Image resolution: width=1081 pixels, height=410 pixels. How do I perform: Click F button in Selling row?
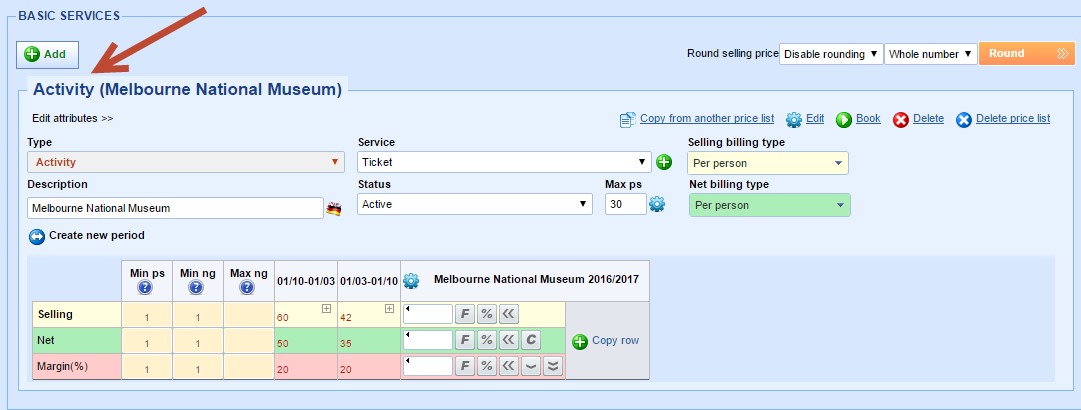coord(465,314)
